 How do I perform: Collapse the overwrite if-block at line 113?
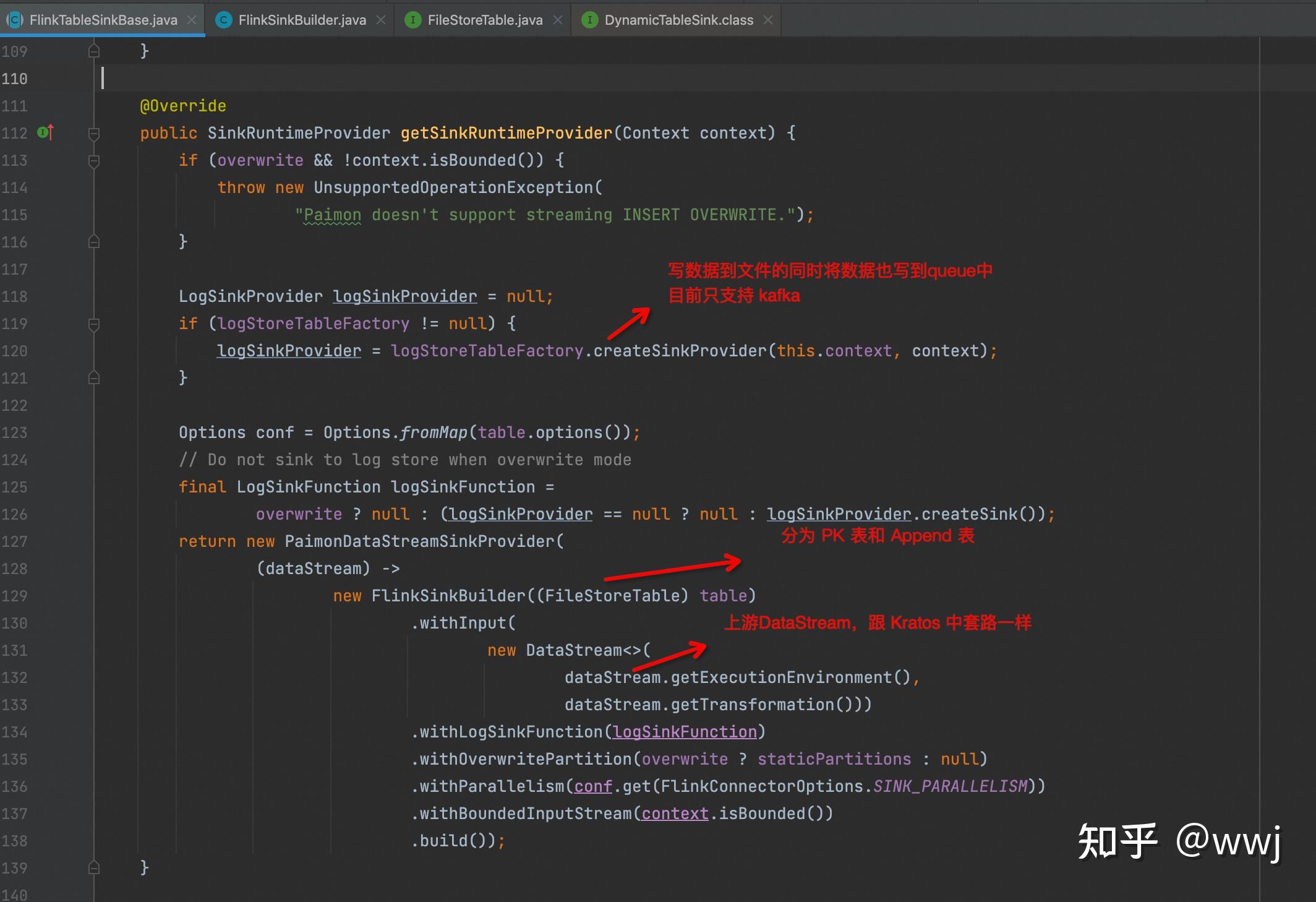pyautogui.click(x=94, y=161)
